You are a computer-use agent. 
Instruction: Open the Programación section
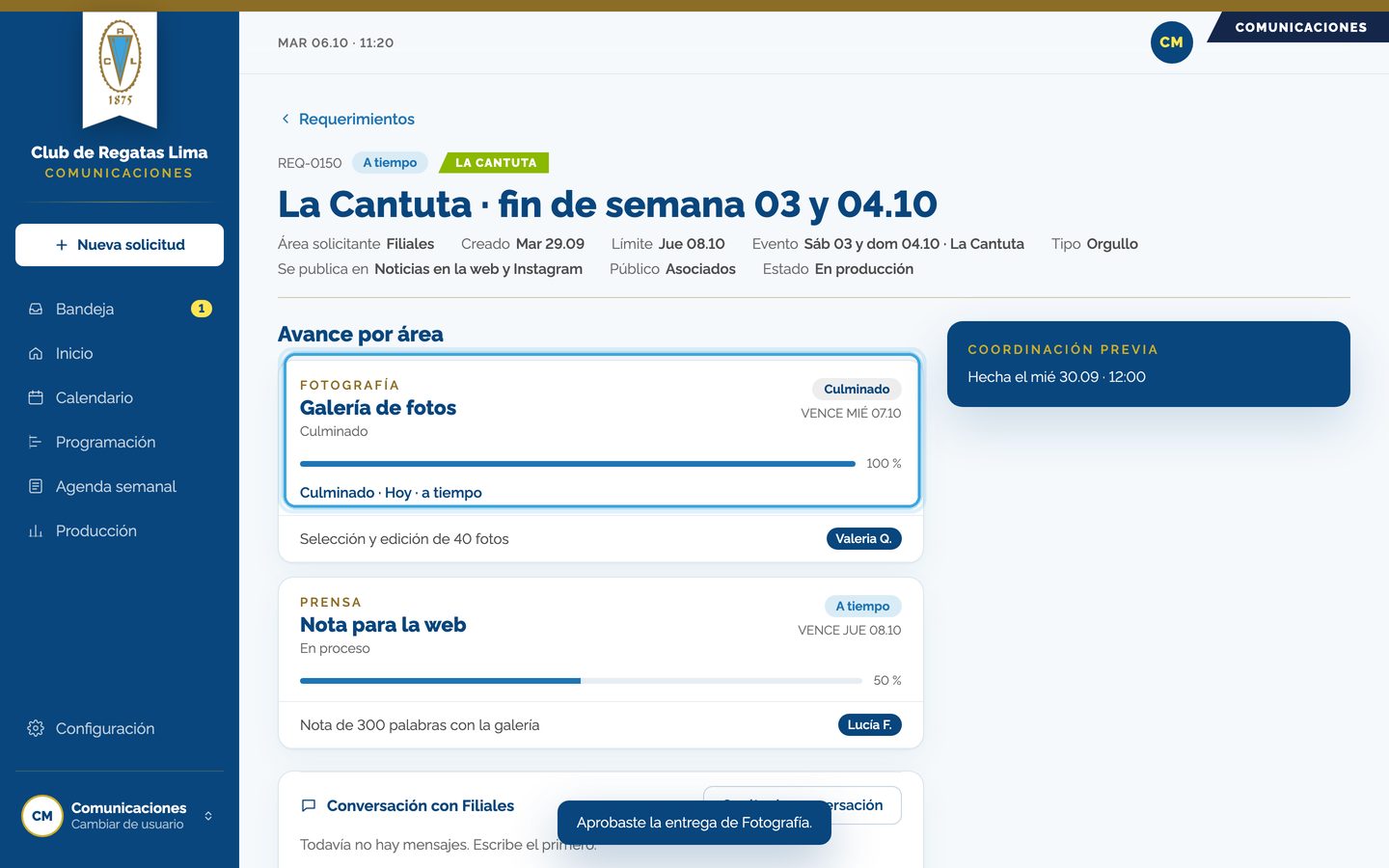pos(120,442)
